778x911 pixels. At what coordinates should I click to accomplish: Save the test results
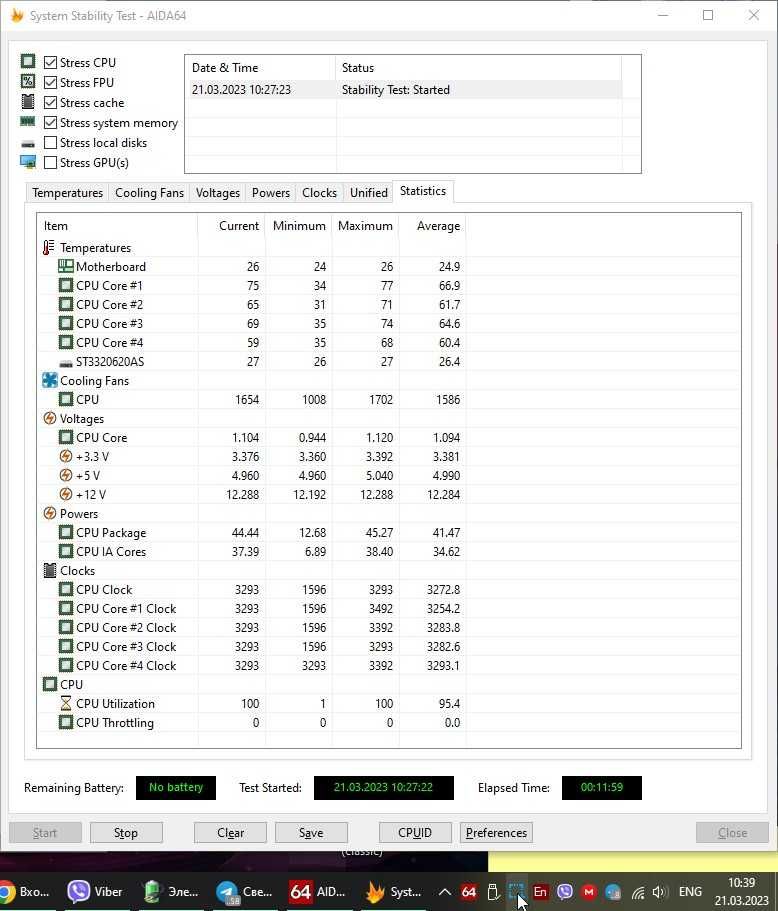tap(311, 833)
